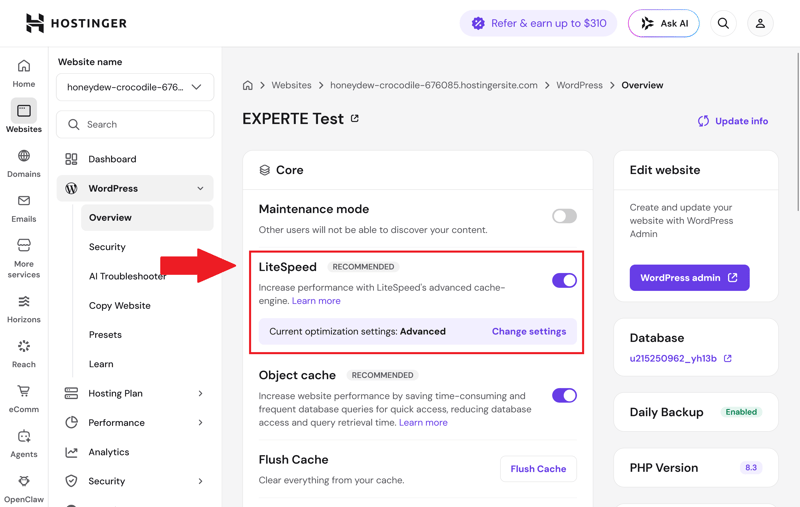Click into the sidebar Search field

(135, 124)
